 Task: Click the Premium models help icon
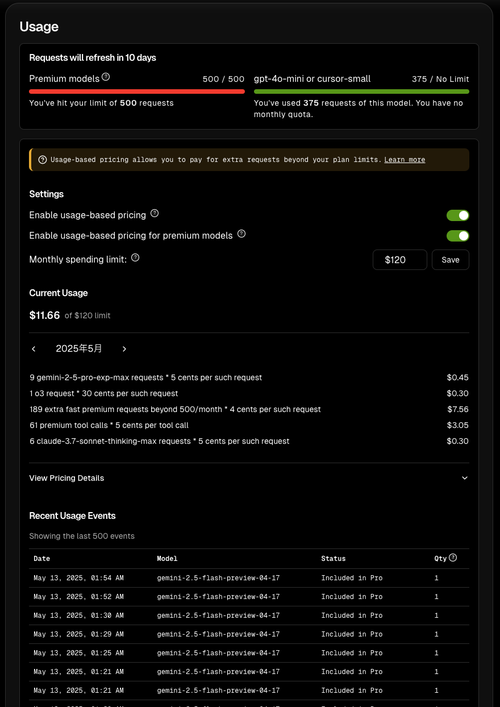click(x=106, y=77)
